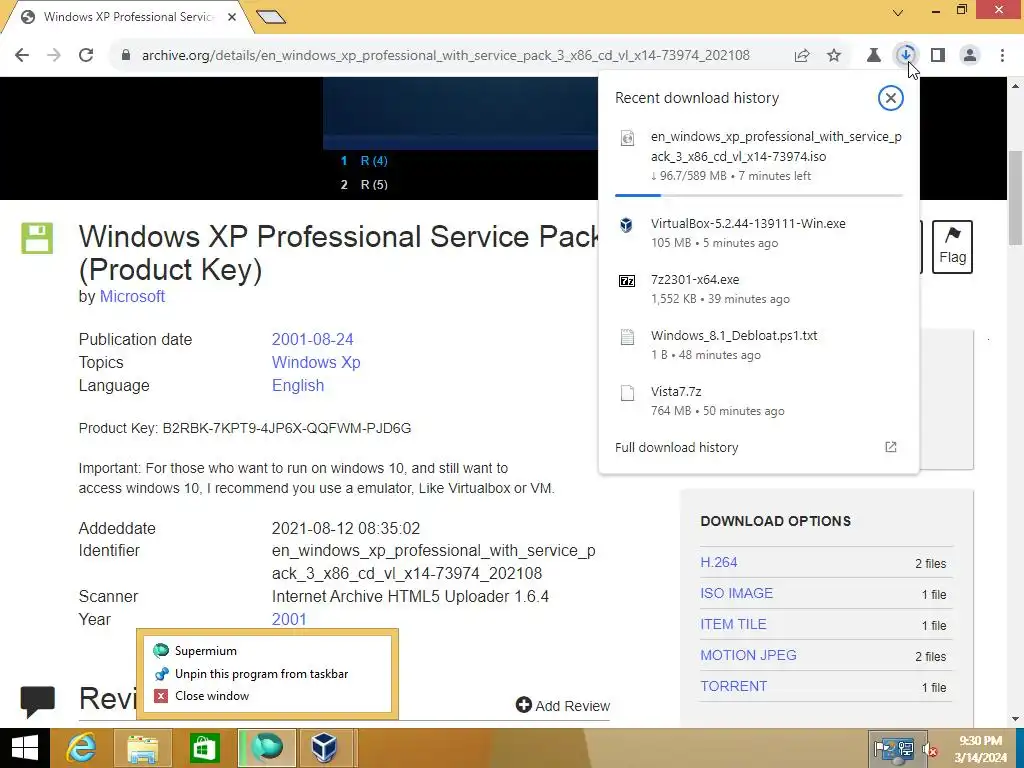
Task: Expand MOTION JPEG download option
Action: [748, 655]
